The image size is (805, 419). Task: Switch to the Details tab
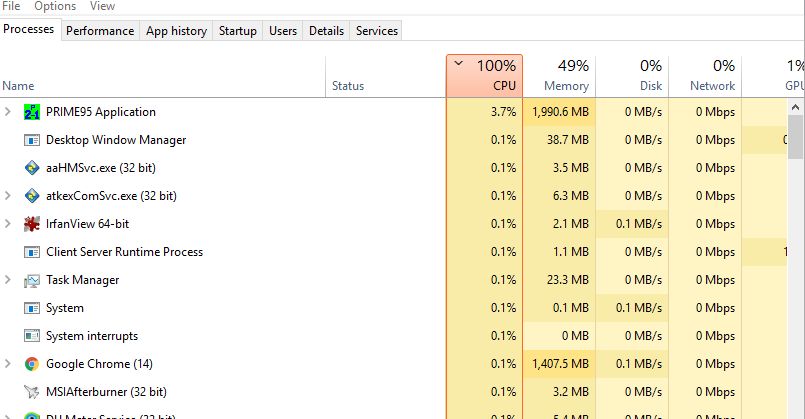point(327,31)
